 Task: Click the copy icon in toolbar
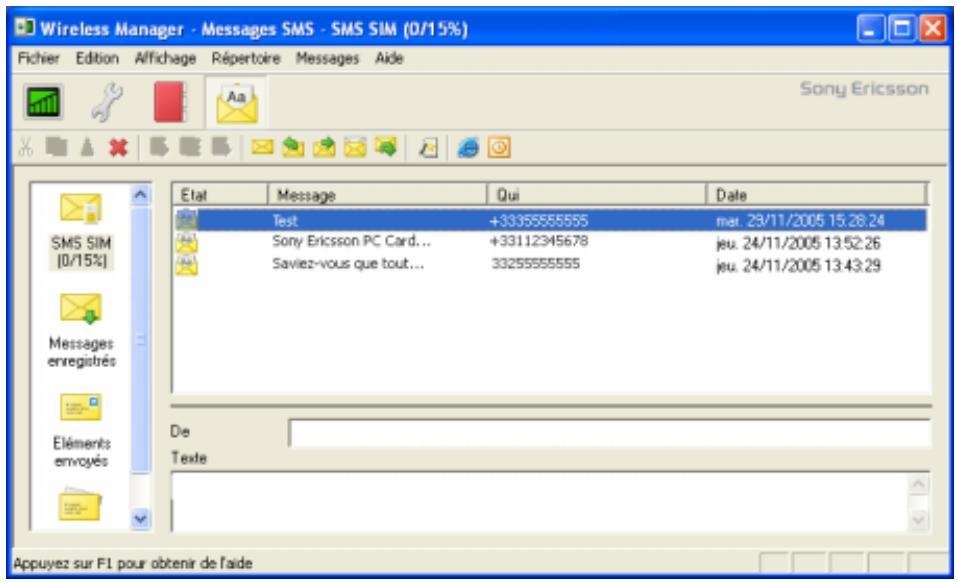[x=56, y=147]
